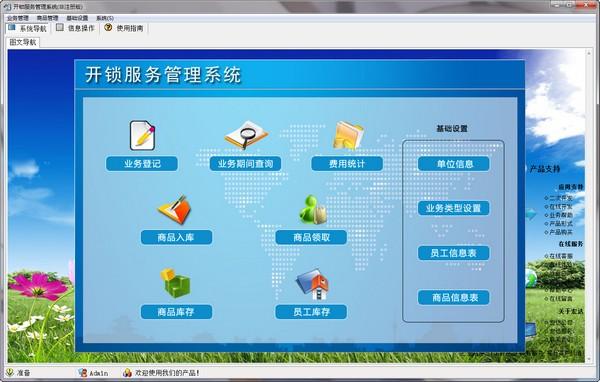This screenshot has width=600, height=382.
Task: Click the 准备 status icon
Action: click(10, 372)
